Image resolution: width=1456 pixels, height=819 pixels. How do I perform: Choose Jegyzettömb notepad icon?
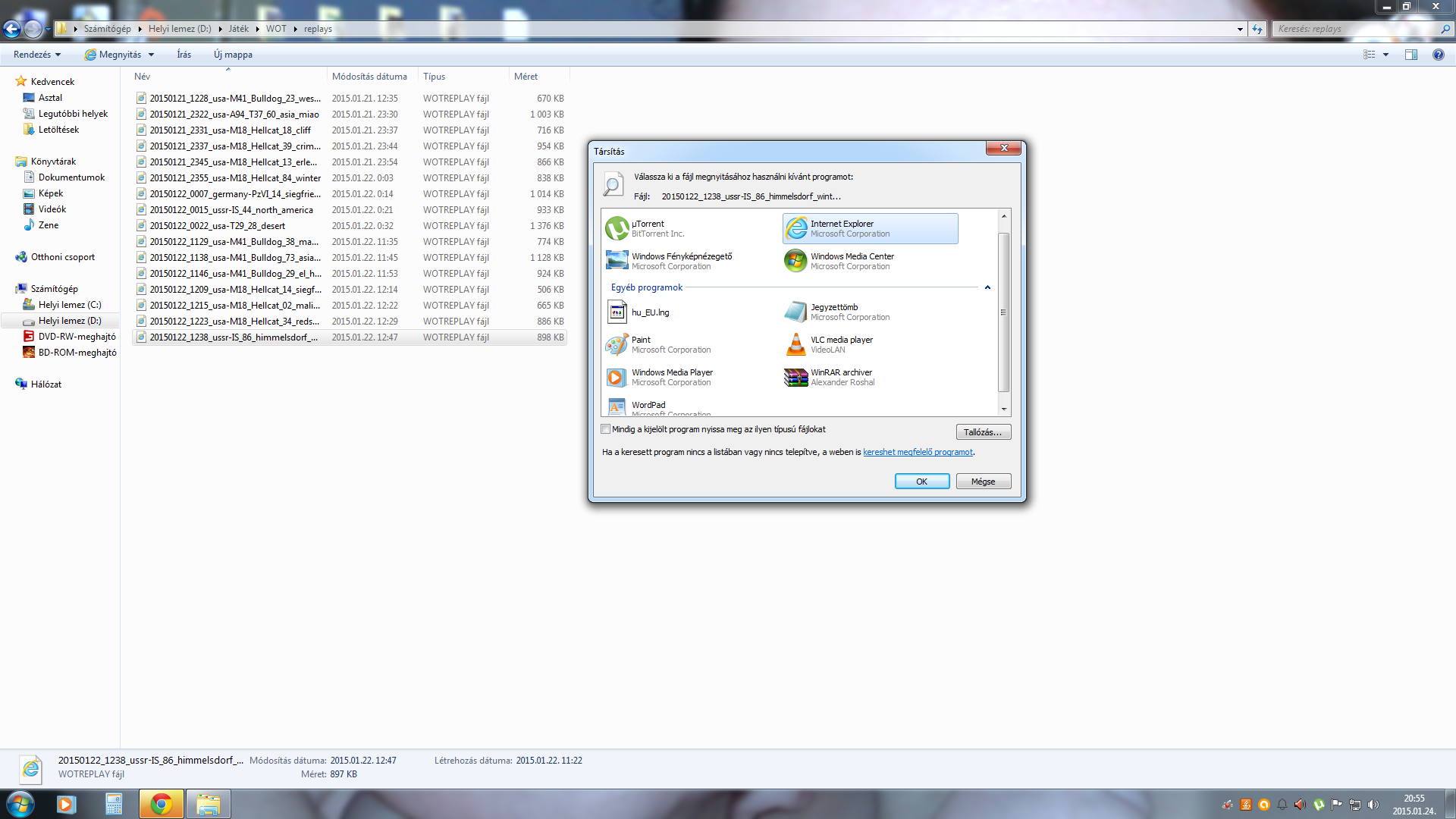[x=795, y=312]
